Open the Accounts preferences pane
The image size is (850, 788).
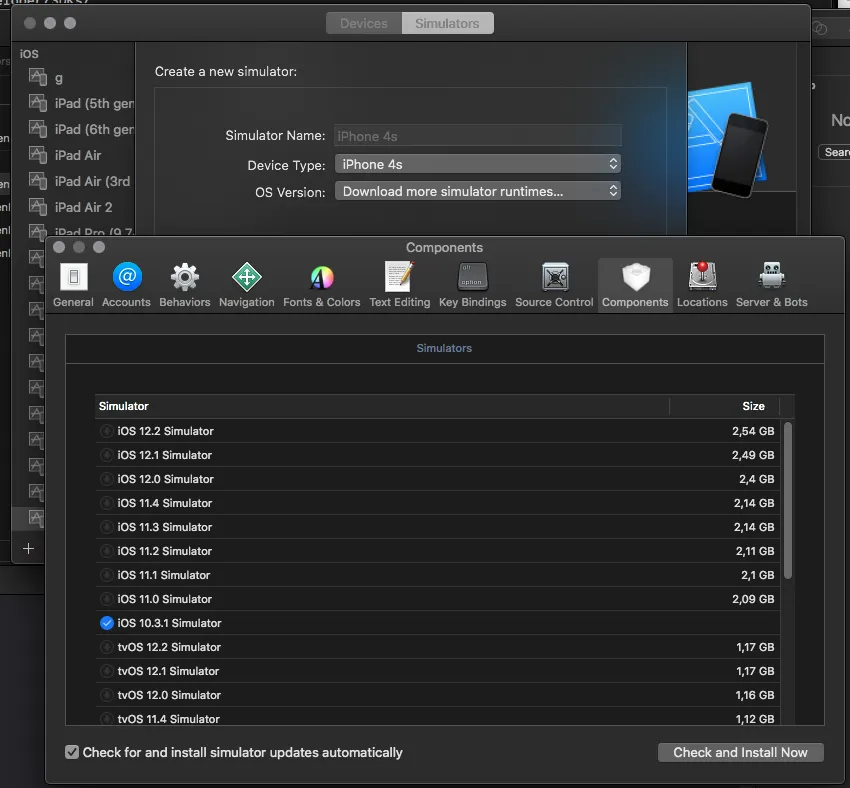pyautogui.click(x=126, y=285)
